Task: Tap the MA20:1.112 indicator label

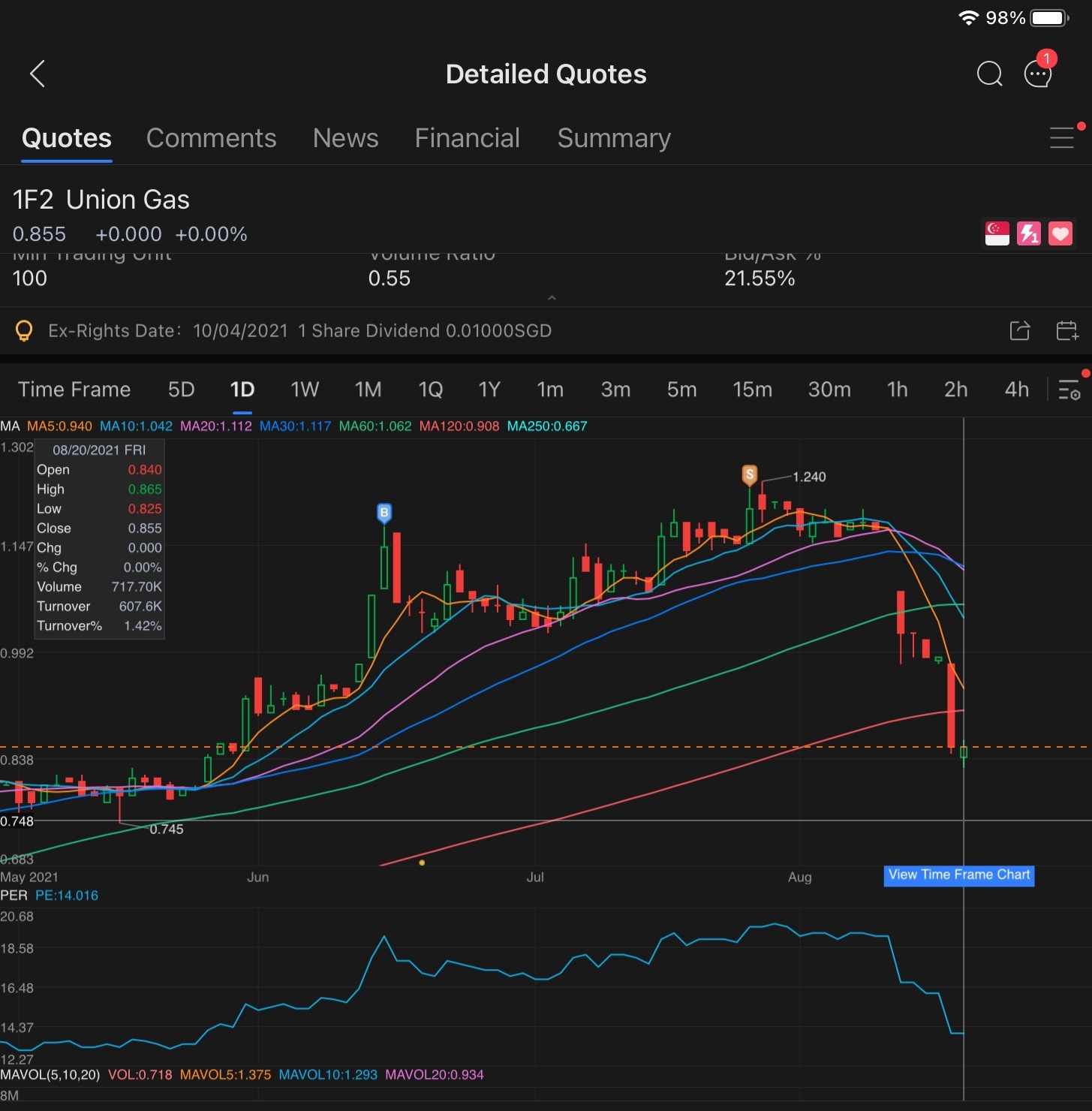Action: 216,426
